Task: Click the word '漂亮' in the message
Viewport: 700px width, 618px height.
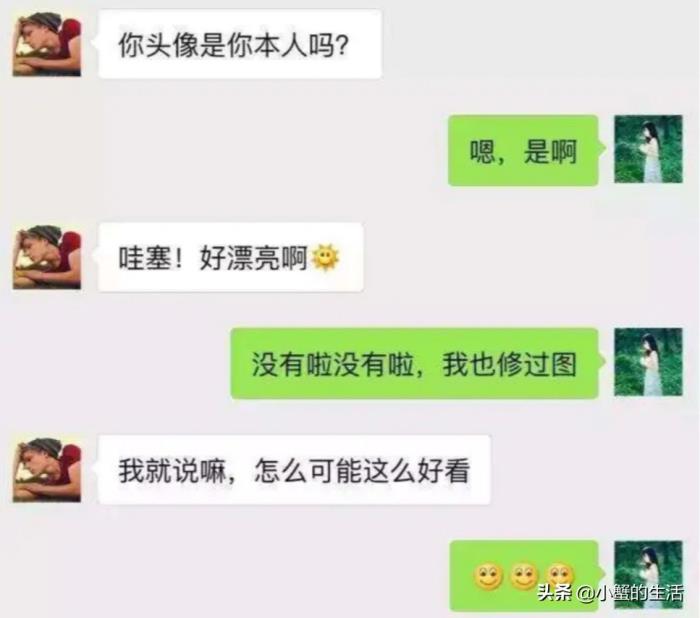Action: pyautogui.click(x=253, y=258)
